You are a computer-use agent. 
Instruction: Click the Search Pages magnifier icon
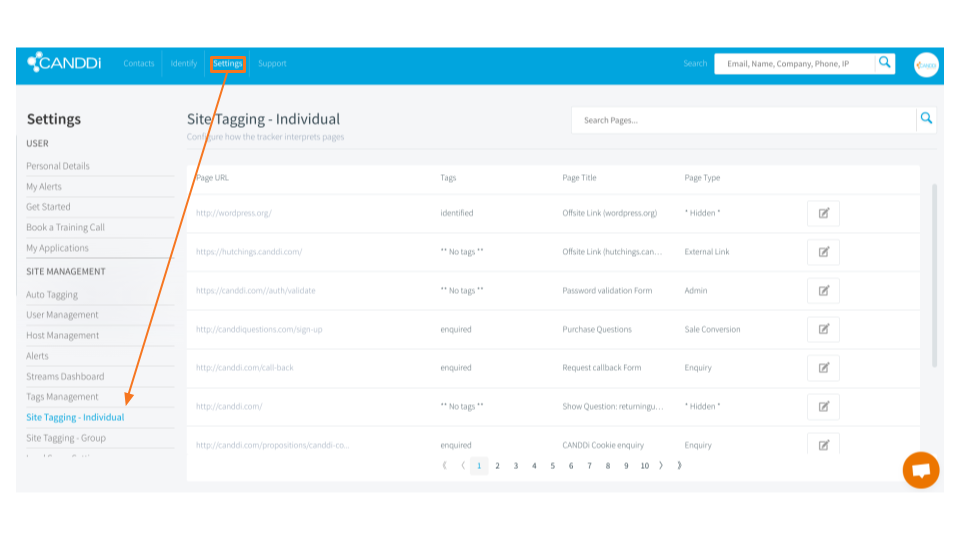[x=926, y=119]
